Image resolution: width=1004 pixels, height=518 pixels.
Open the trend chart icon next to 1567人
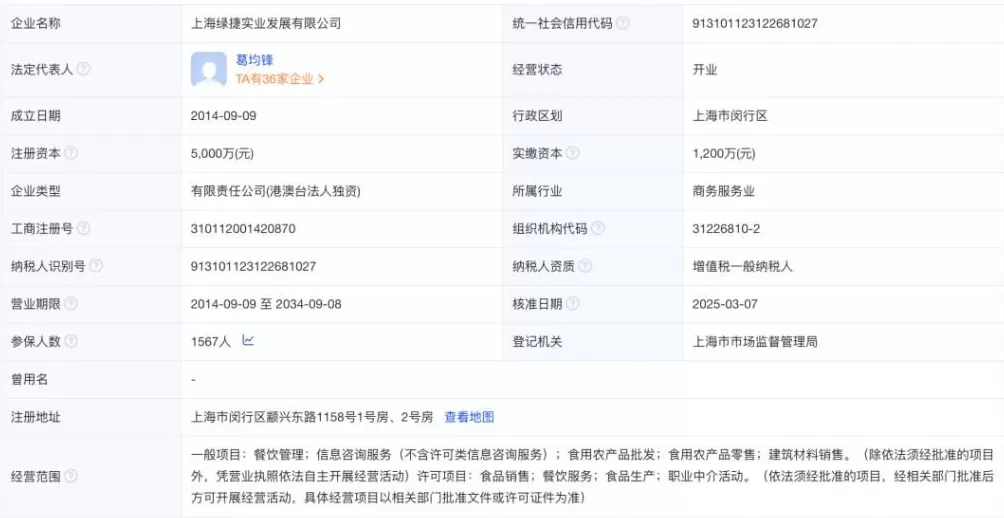248,341
